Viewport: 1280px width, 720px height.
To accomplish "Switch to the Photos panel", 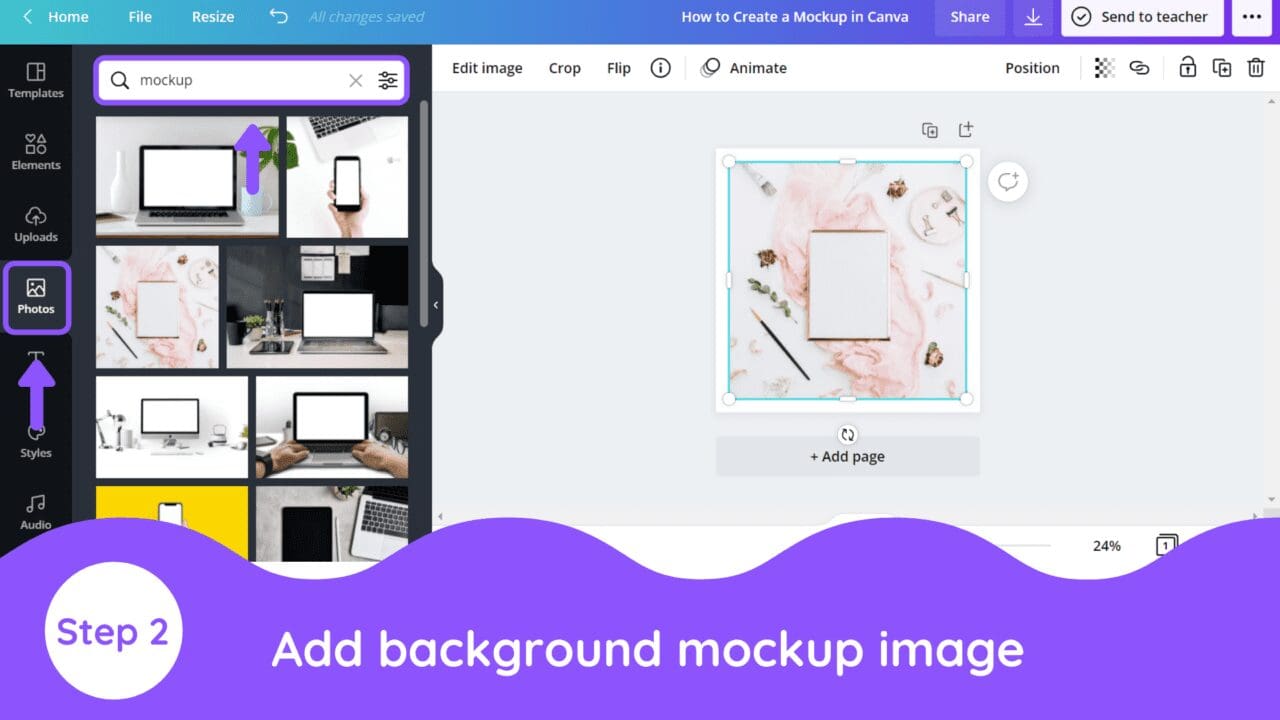I will (36, 297).
